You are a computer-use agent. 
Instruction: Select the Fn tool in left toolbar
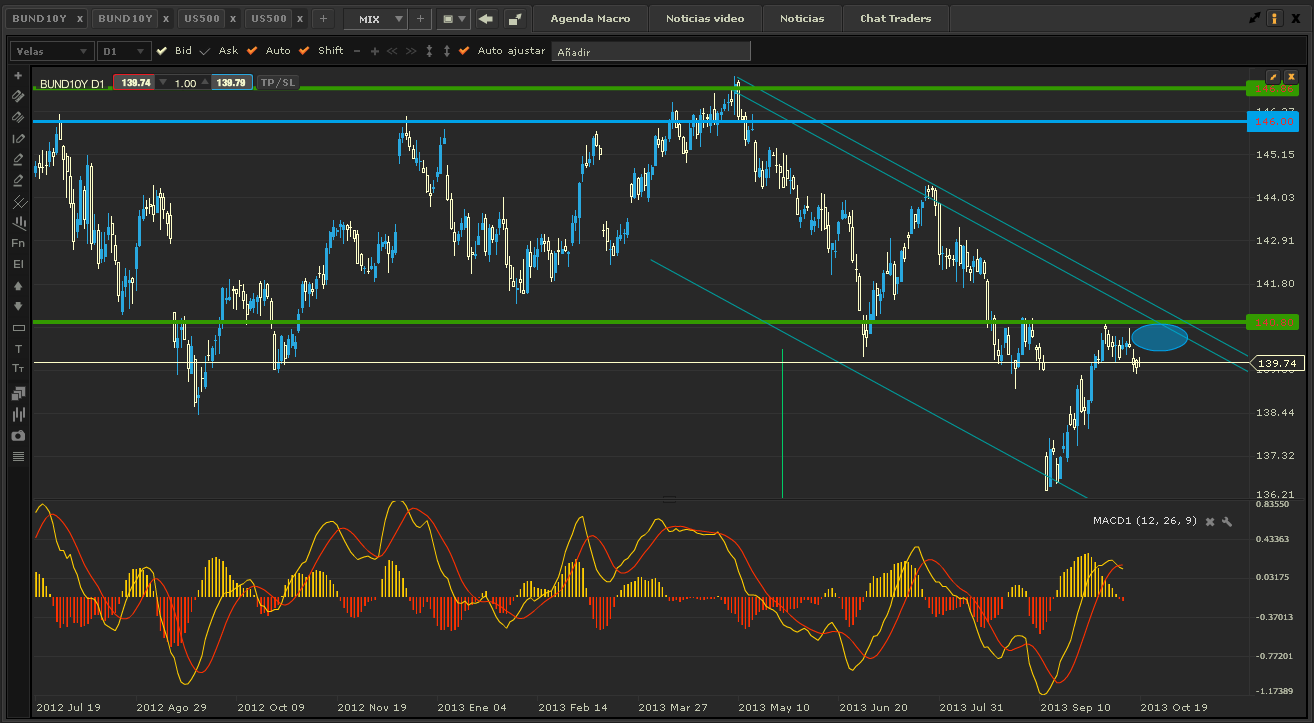pos(18,243)
